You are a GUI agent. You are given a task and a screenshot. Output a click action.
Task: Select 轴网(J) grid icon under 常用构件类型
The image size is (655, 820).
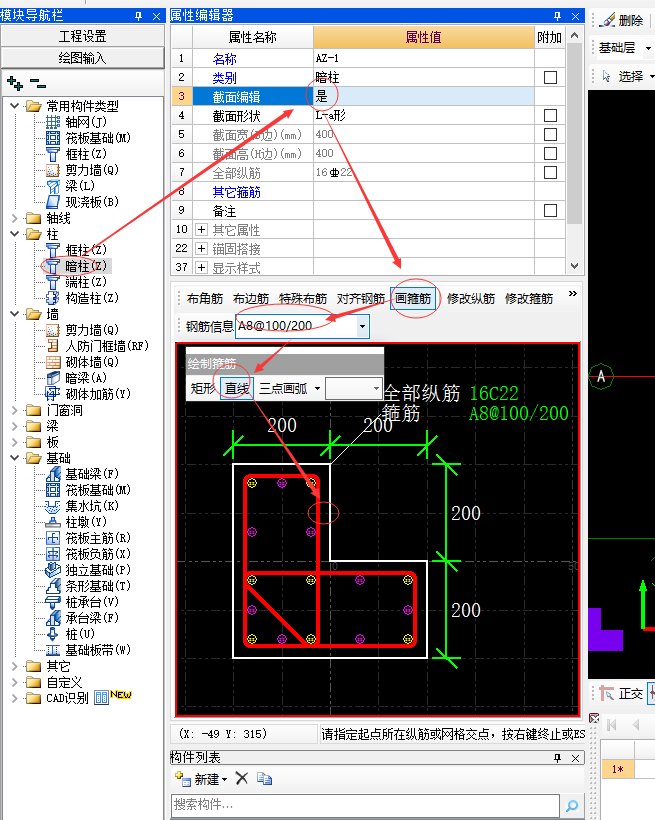coord(53,122)
